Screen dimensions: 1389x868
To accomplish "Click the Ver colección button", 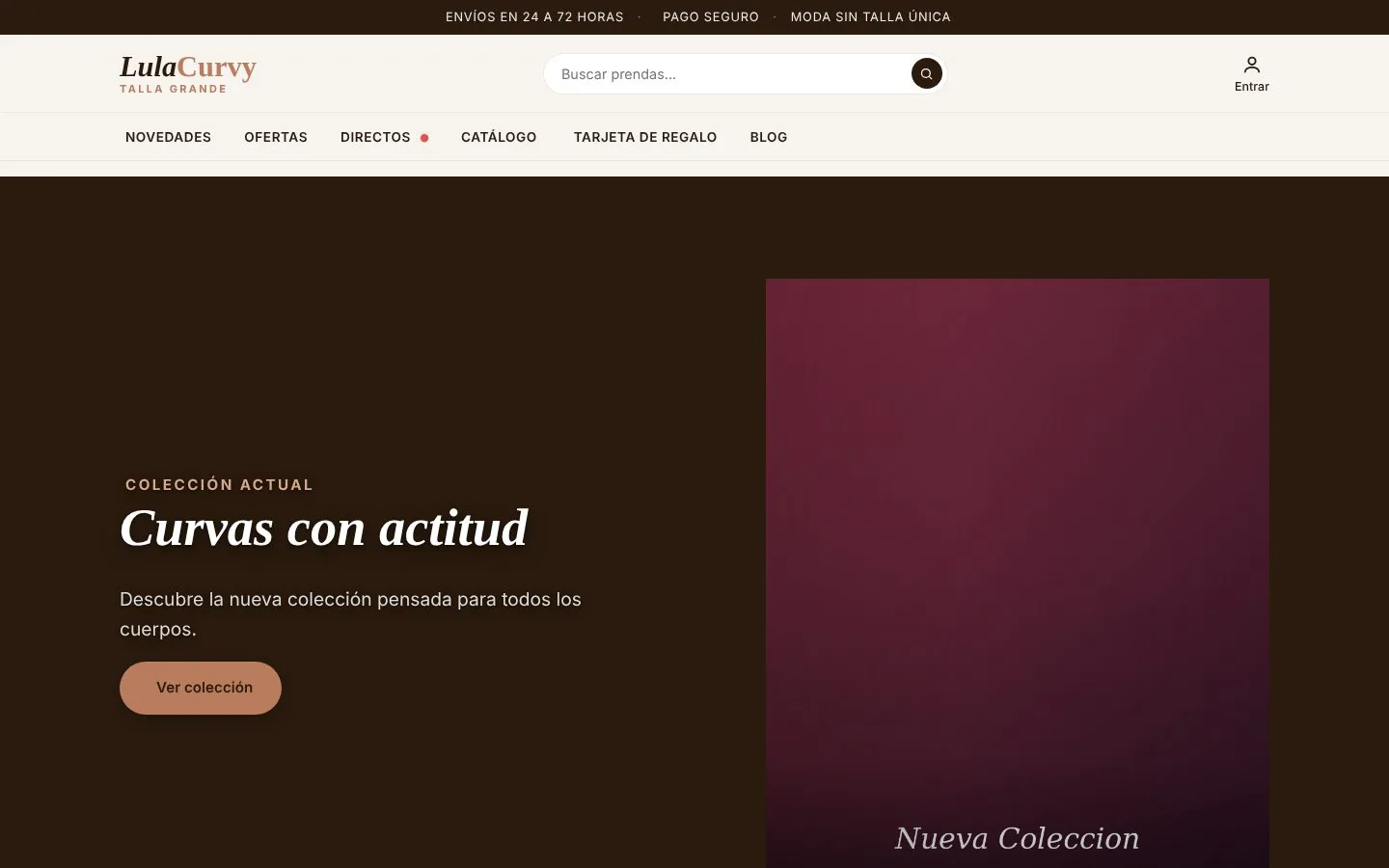I will pos(201,688).
